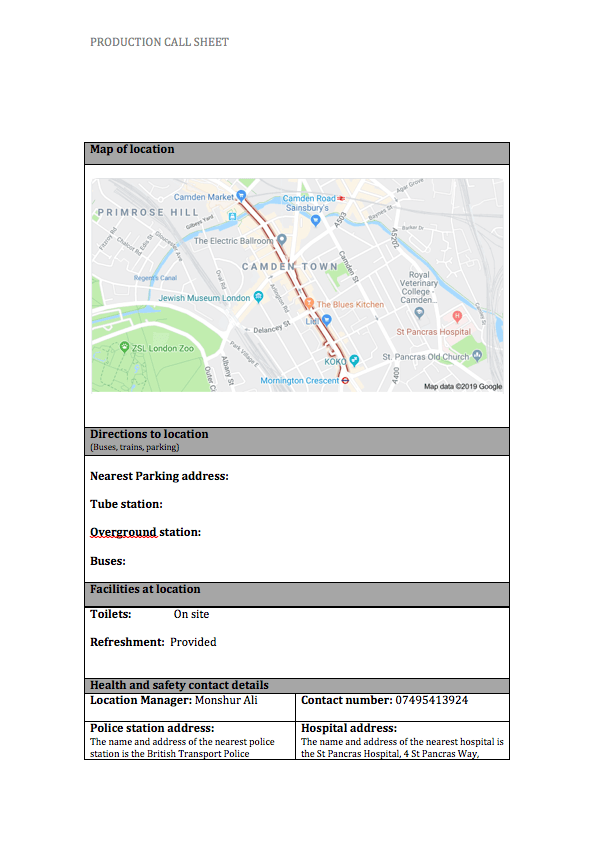The image size is (595, 841).
Task: Click the Camden Market map pin
Action: coord(241,196)
